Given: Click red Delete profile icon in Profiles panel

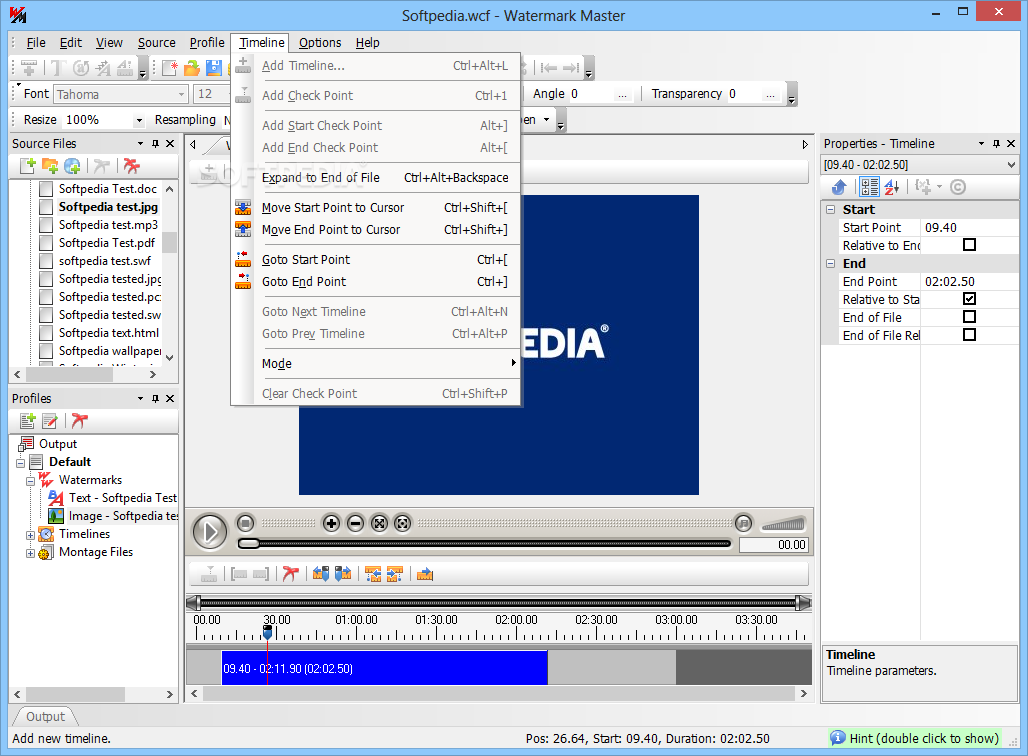Looking at the screenshot, I should pos(80,421).
